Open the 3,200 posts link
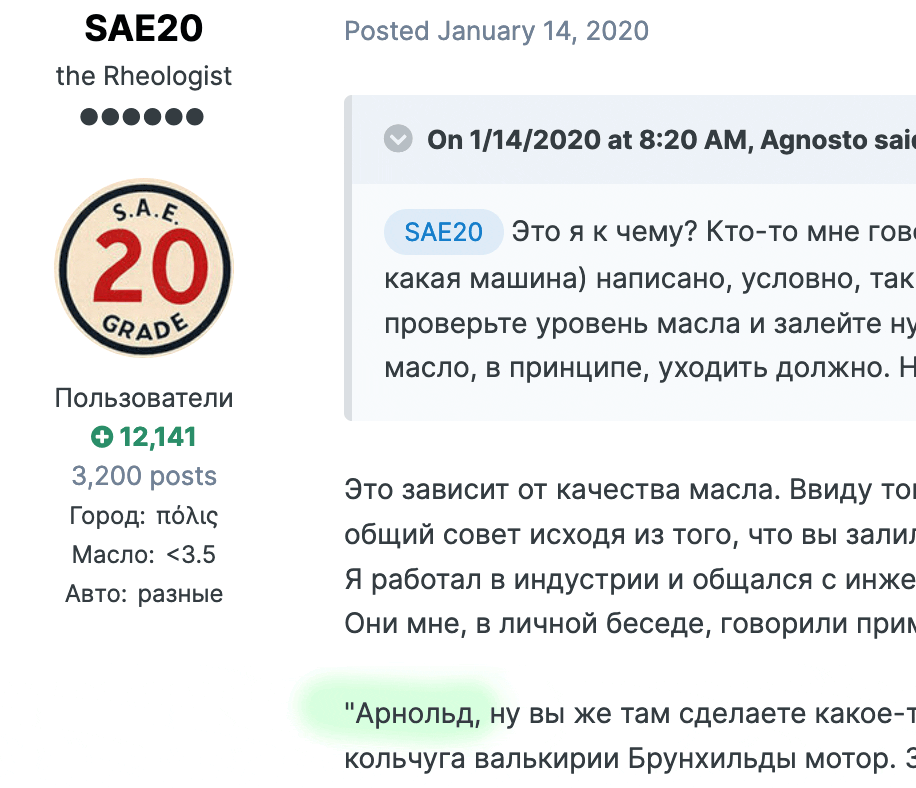The height and width of the screenshot is (788, 916). (x=144, y=475)
